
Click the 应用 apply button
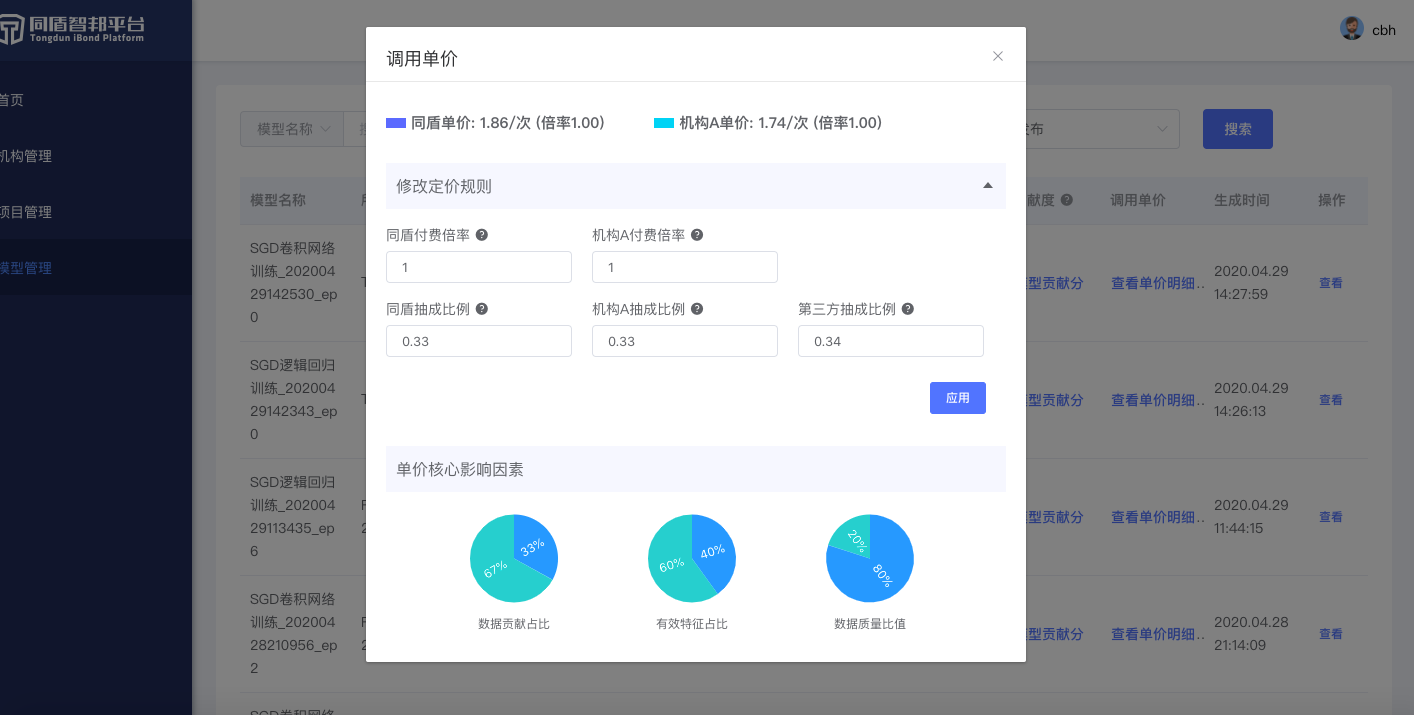957,398
